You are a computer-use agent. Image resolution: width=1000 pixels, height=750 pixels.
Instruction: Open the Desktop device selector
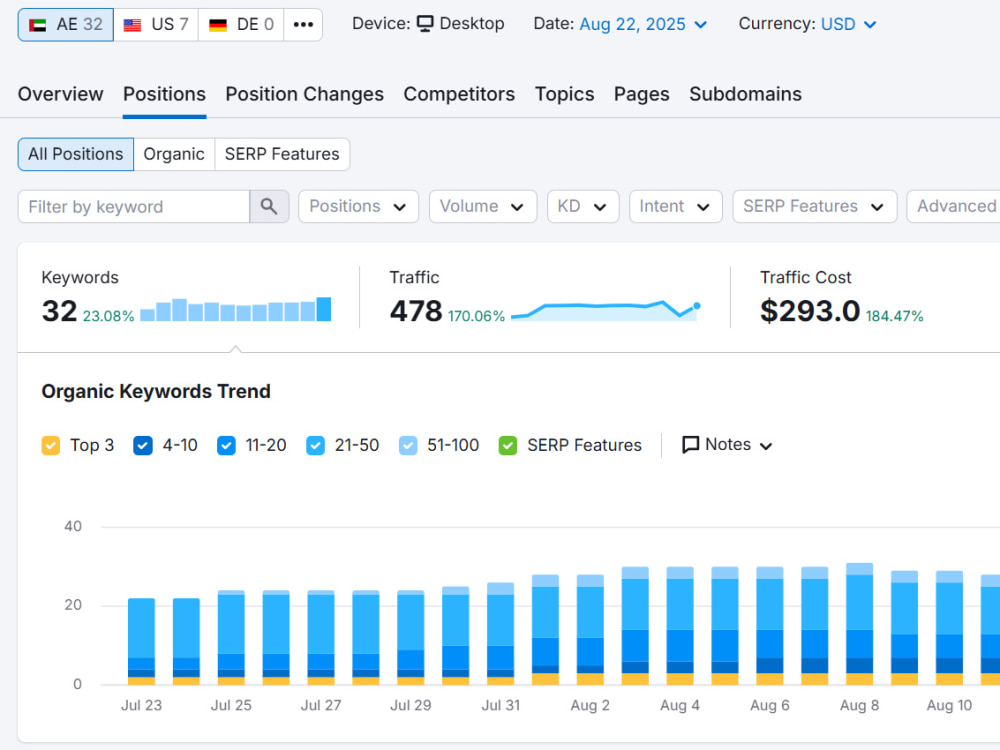[x=460, y=24]
